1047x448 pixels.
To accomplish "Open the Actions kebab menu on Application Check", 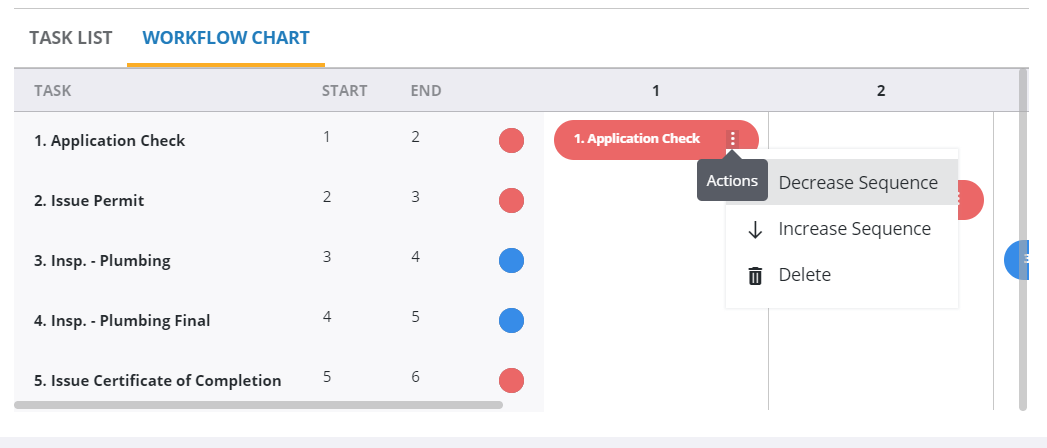I will (x=733, y=139).
